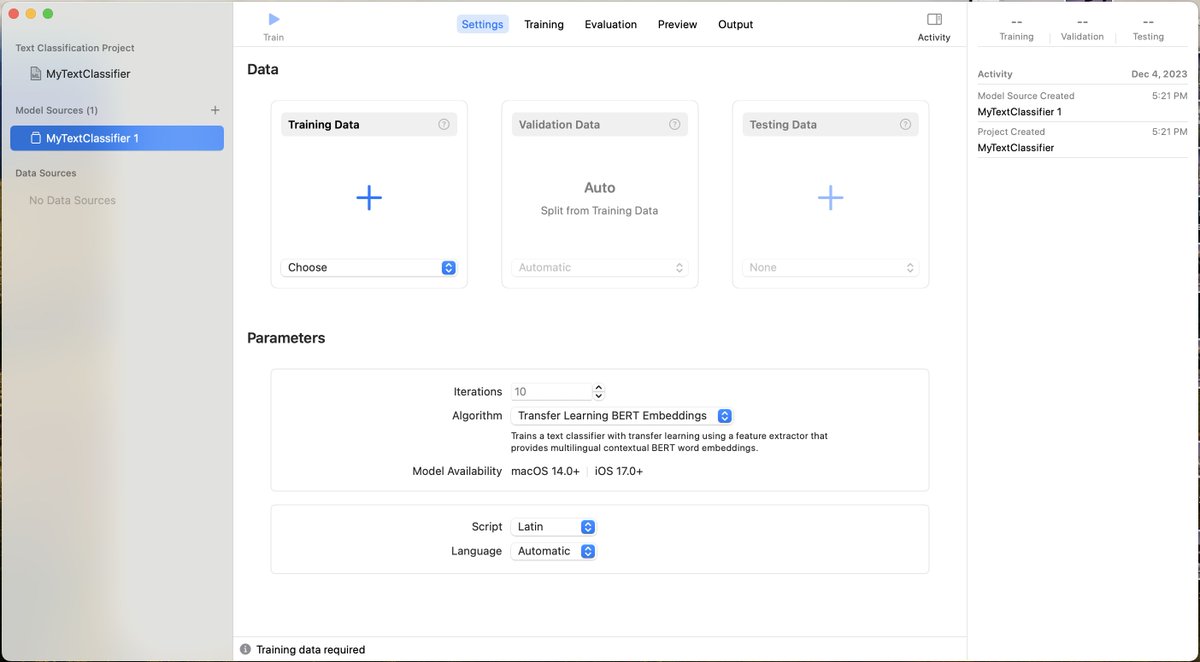
Task: Click into the Iterations number field
Action: pos(551,392)
